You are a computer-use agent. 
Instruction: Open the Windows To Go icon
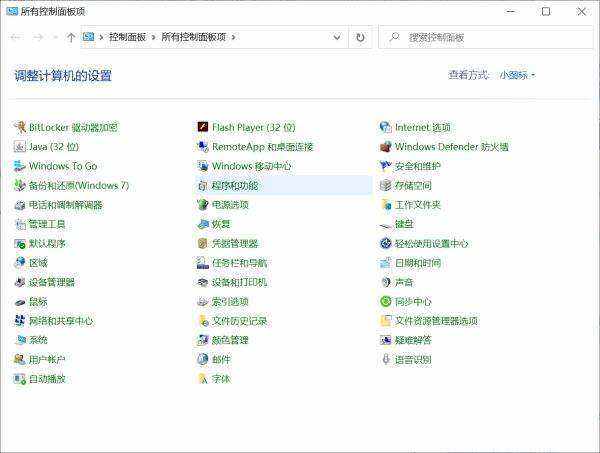[20, 166]
